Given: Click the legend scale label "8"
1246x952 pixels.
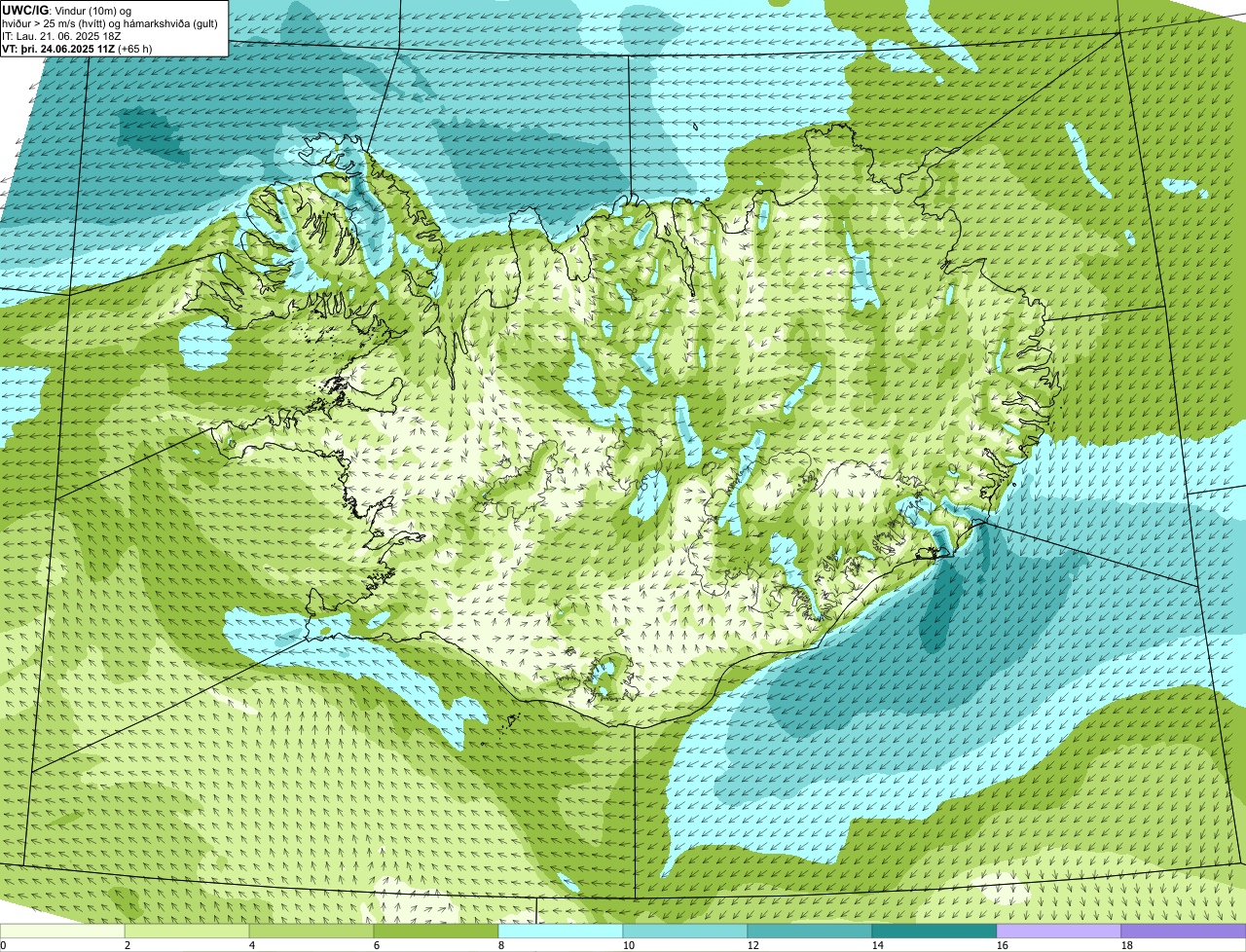Looking at the screenshot, I should 501,945.
